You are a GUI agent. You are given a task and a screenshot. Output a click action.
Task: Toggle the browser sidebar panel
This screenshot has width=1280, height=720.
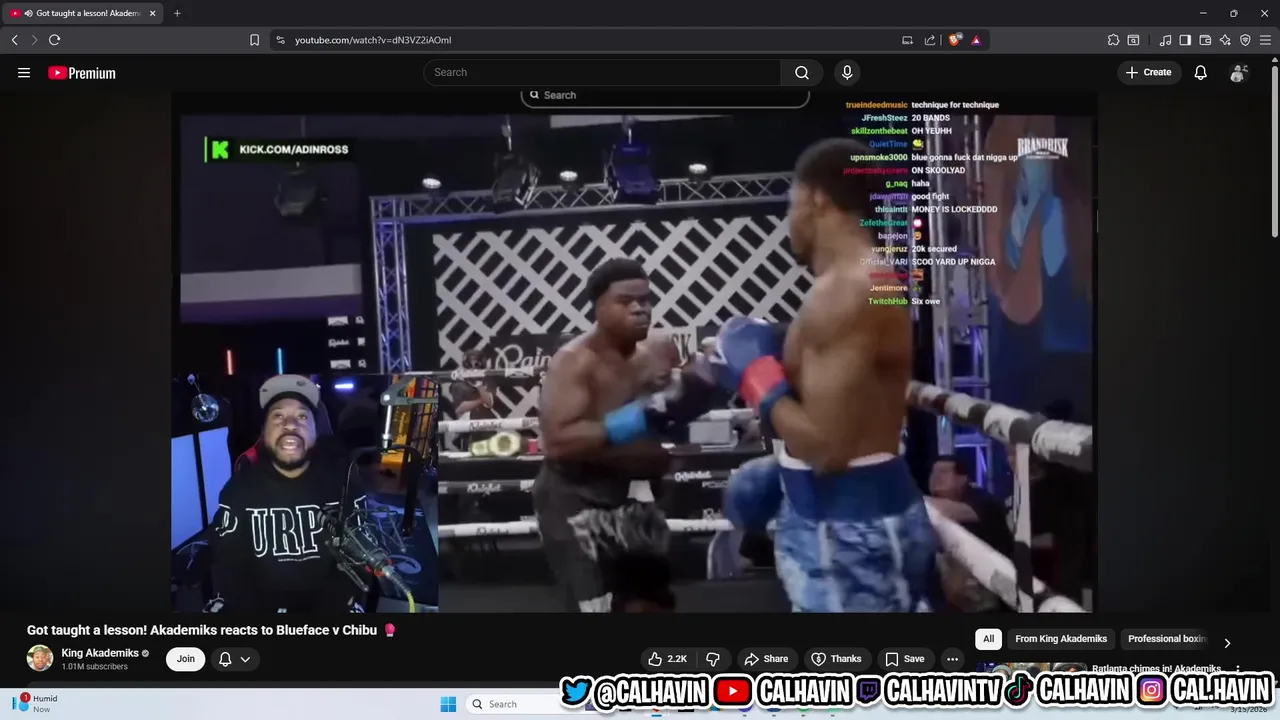pyautogui.click(x=1185, y=40)
